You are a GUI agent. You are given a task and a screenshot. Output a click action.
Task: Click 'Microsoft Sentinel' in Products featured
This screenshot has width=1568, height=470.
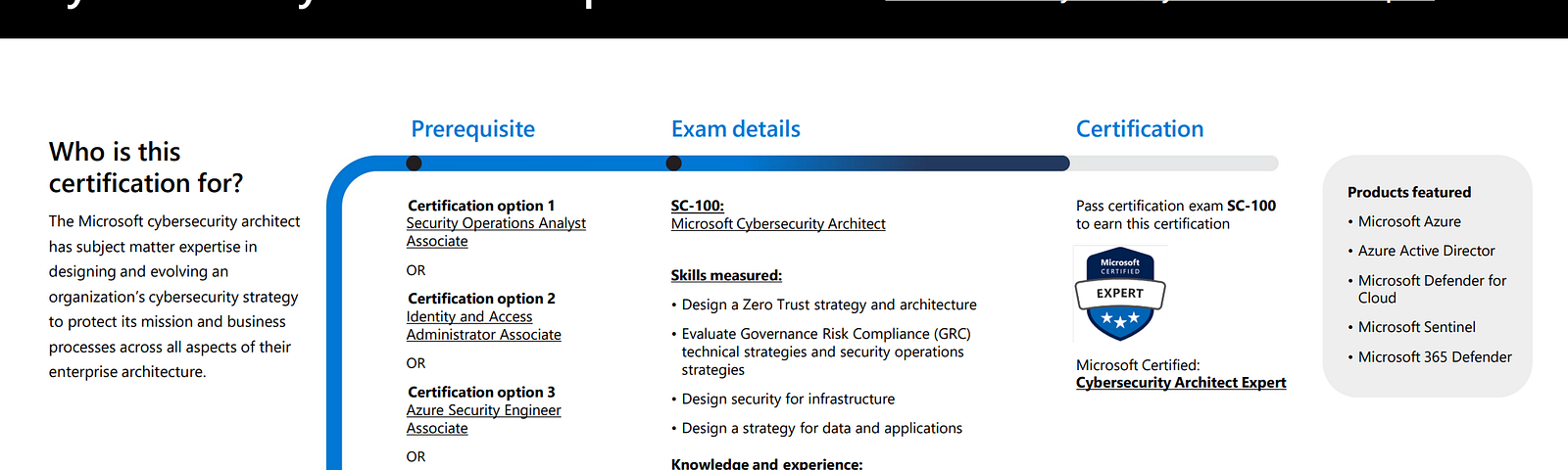coord(1417,327)
